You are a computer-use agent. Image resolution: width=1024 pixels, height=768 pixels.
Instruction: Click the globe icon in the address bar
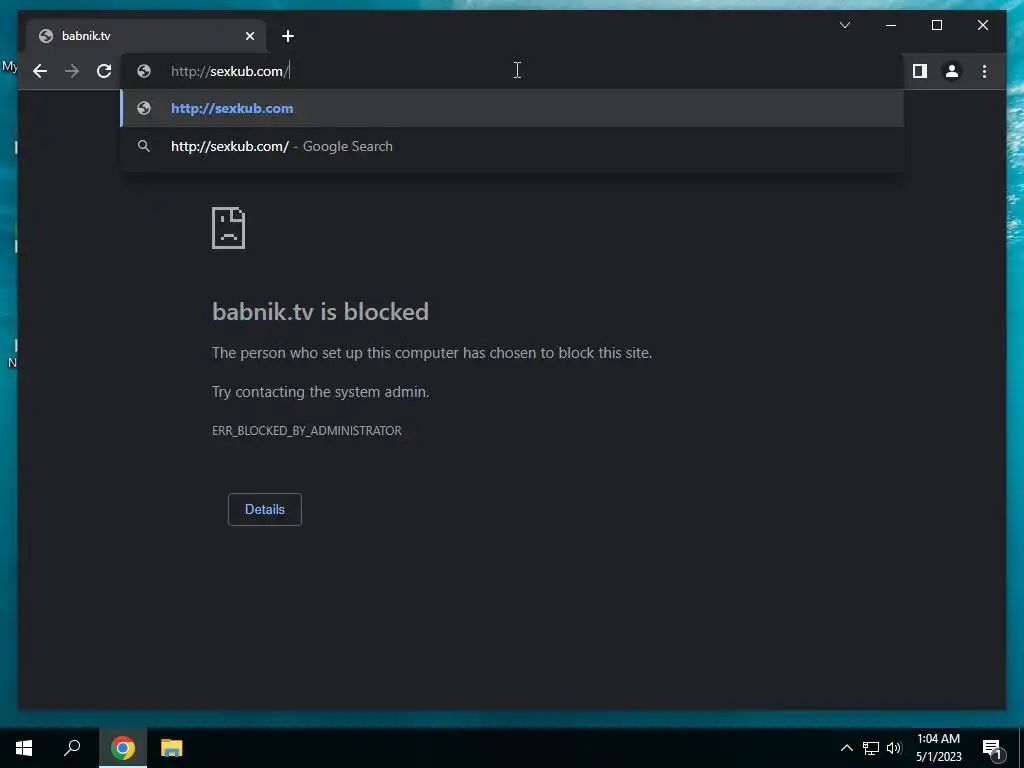tap(144, 71)
